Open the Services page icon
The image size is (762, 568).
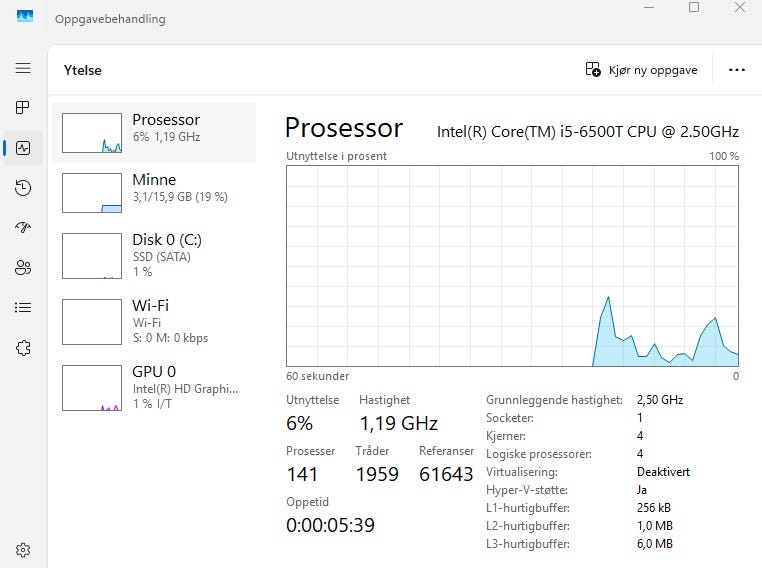(x=23, y=347)
